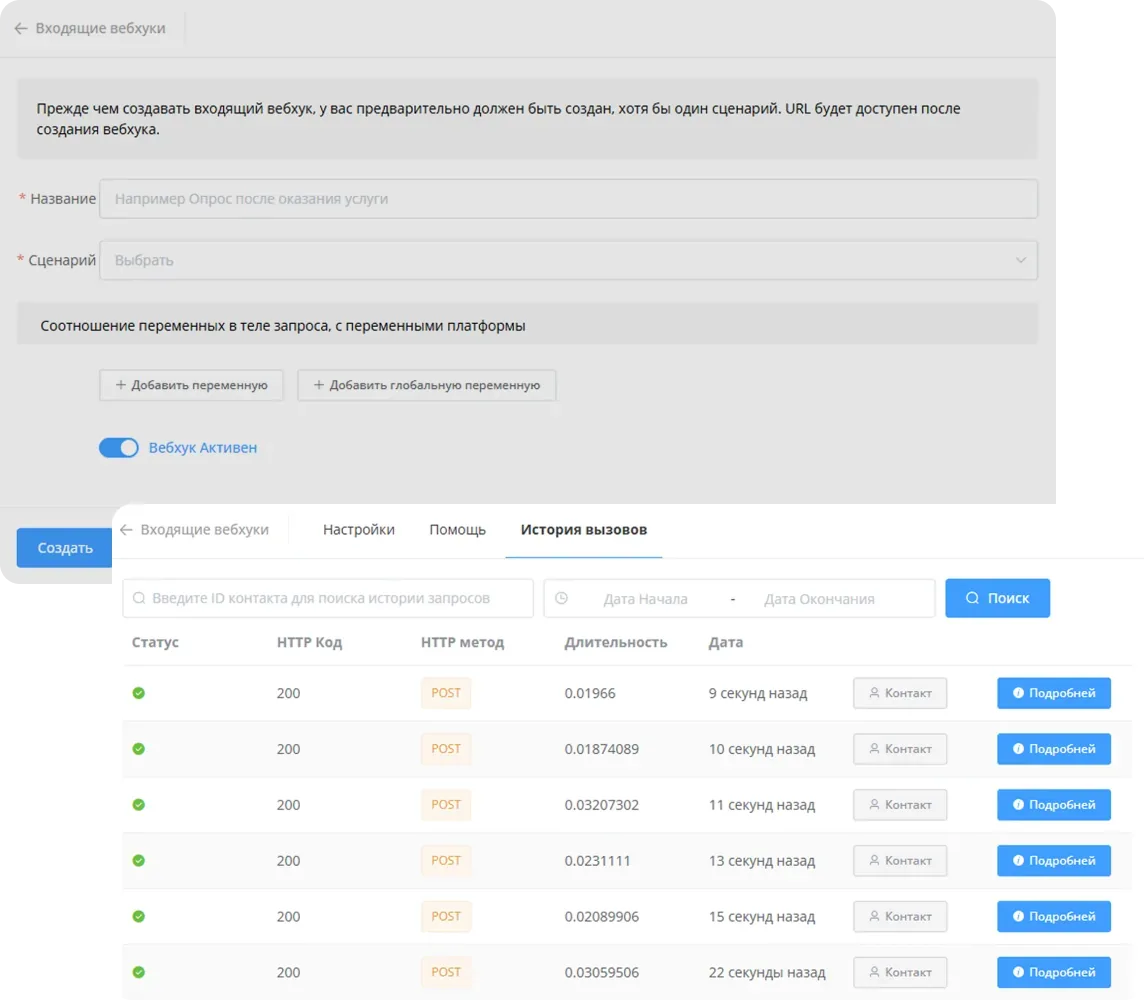The image size is (1144, 1000).
Task: Click green status icon in 13 секунд назад row
Action: click(x=139, y=861)
